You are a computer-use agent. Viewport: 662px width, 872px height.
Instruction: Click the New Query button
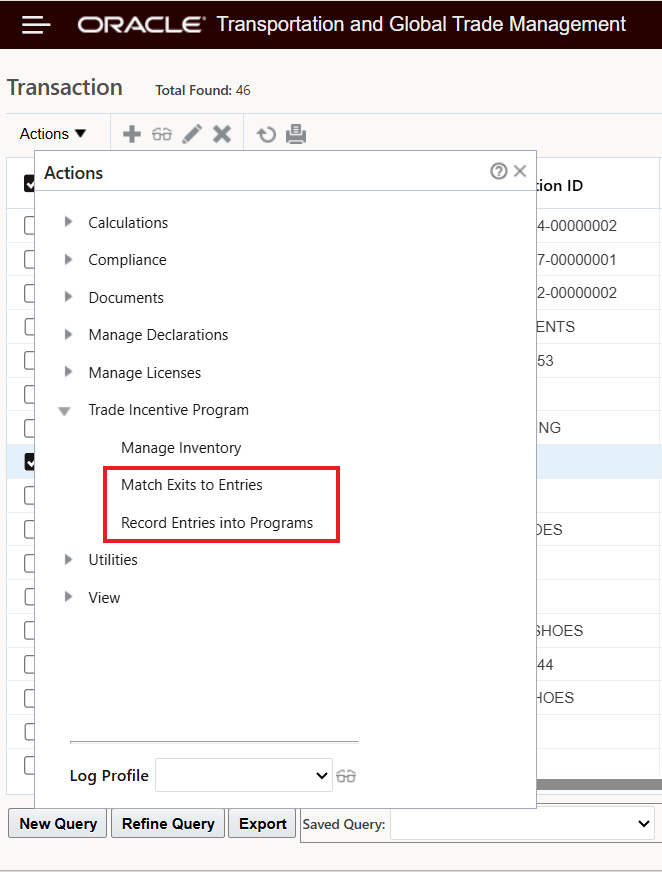pyautogui.click(x=58, y=824)
